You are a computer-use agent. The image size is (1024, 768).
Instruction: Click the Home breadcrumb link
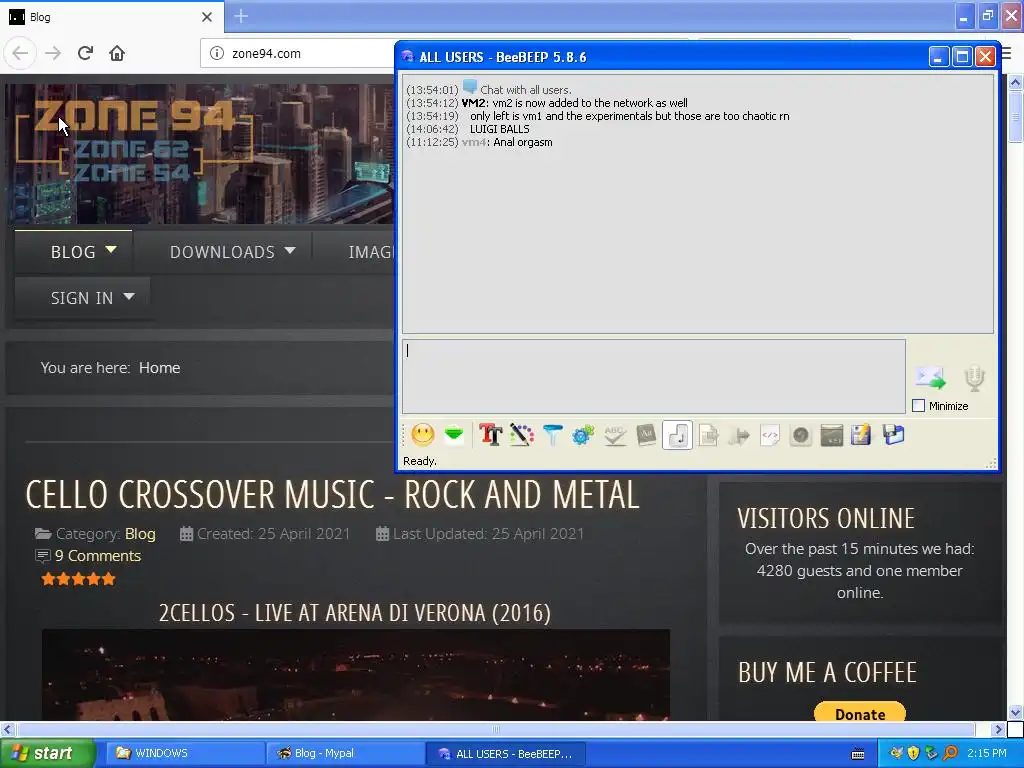click(159, 368)
